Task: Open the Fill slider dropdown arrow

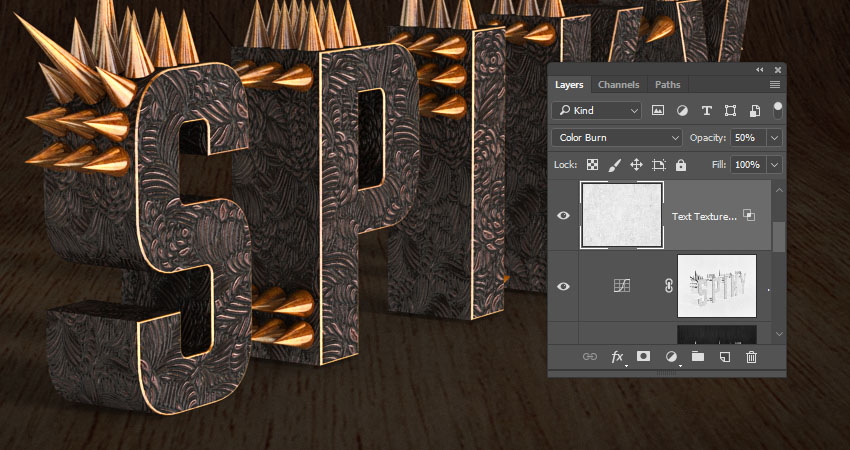Action: click(775, 165)
